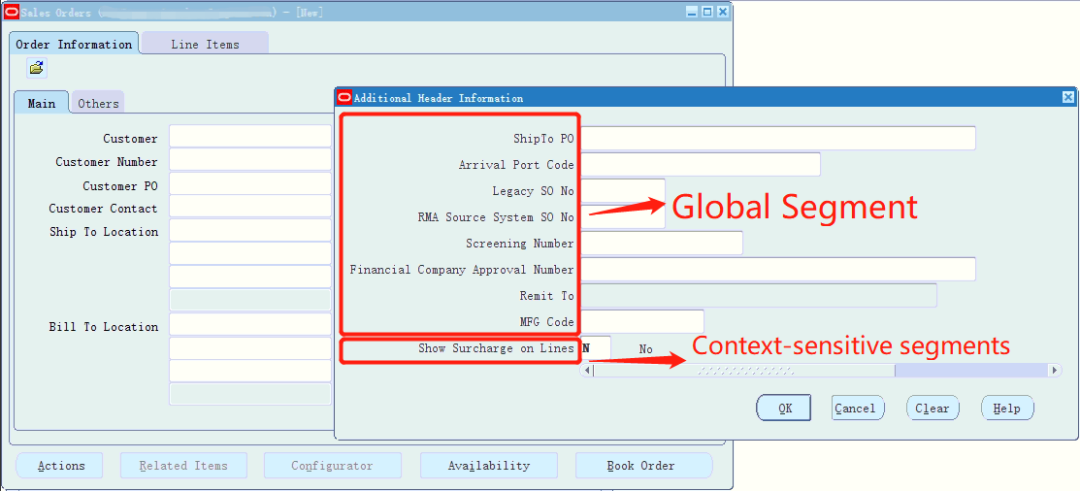The width and height of the screenshot is (1080, 491).
Task: Click the horizontal scrollbar thumb in dialog
Action: click(744, 370)
